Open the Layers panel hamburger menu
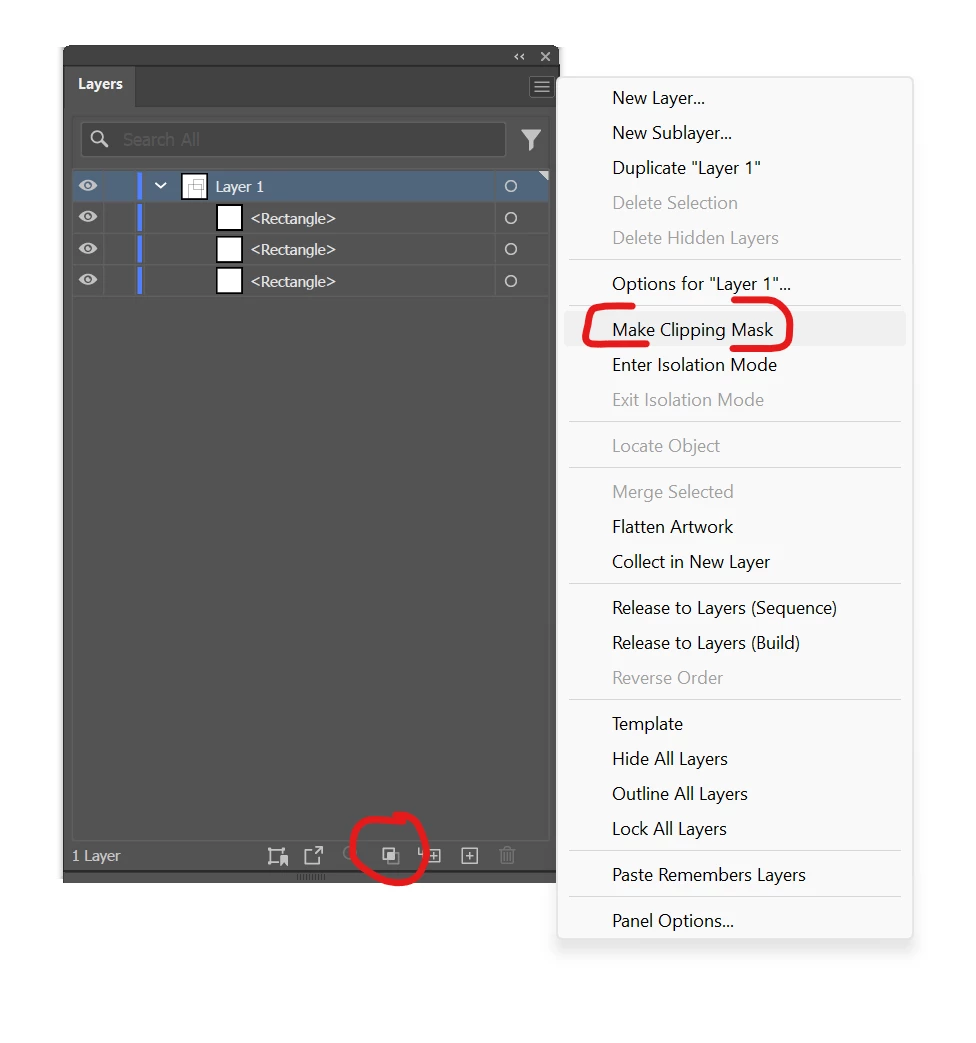The width and height of the screenshot is (976, 1043). [542, 86]
